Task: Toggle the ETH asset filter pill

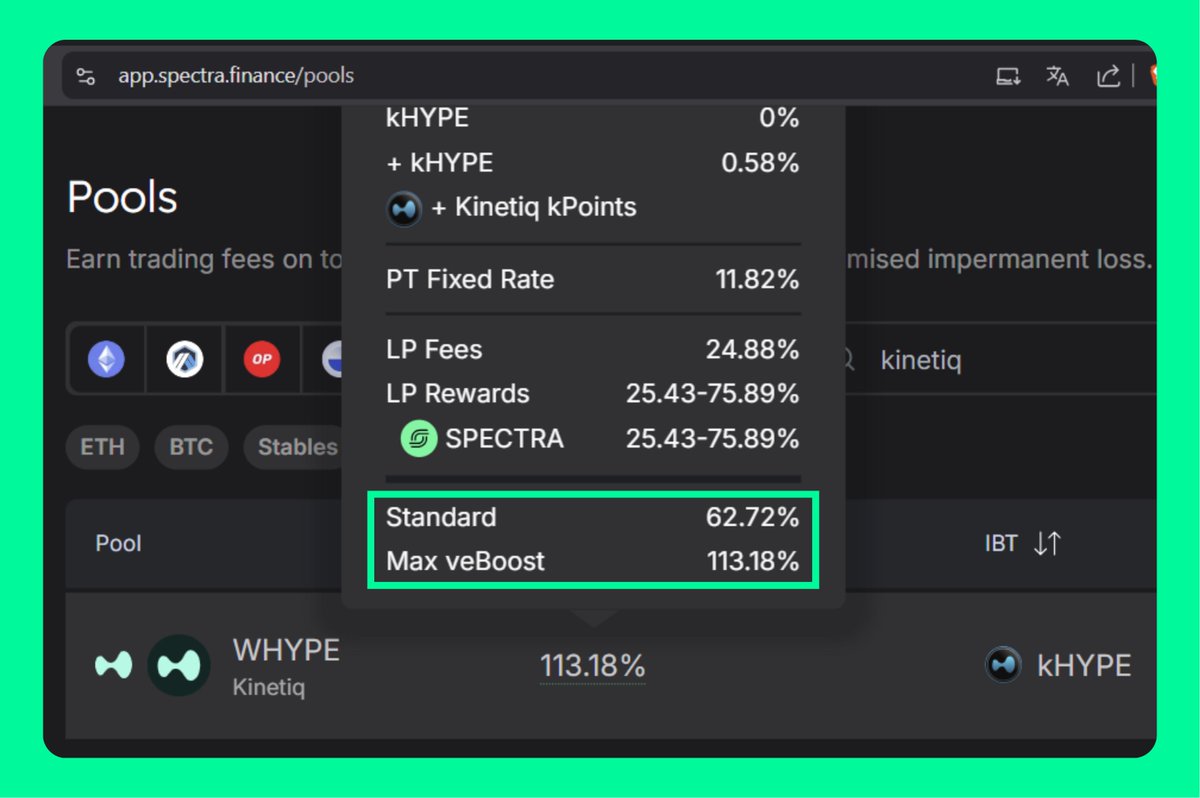Action: [102, 447]
